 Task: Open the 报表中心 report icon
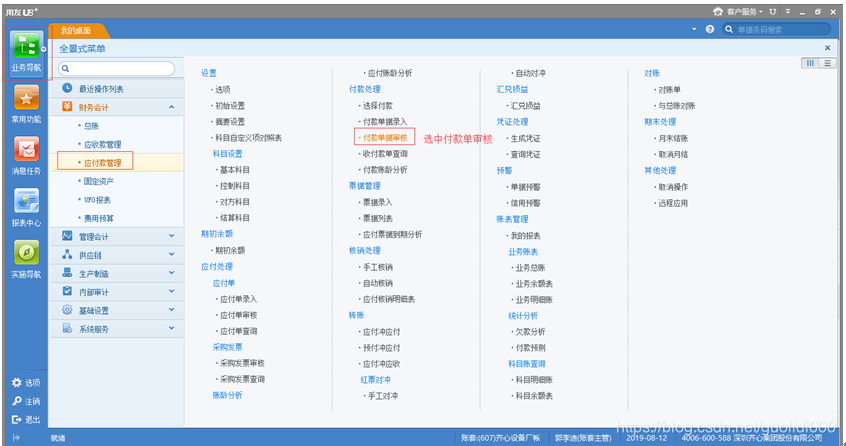(26, 201)
